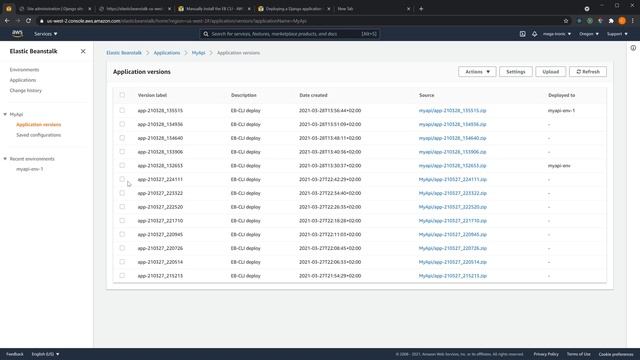This screenshot has width=640, height=360.
Task: Switch to the Deploying a Django application tab
Action: 293,9
